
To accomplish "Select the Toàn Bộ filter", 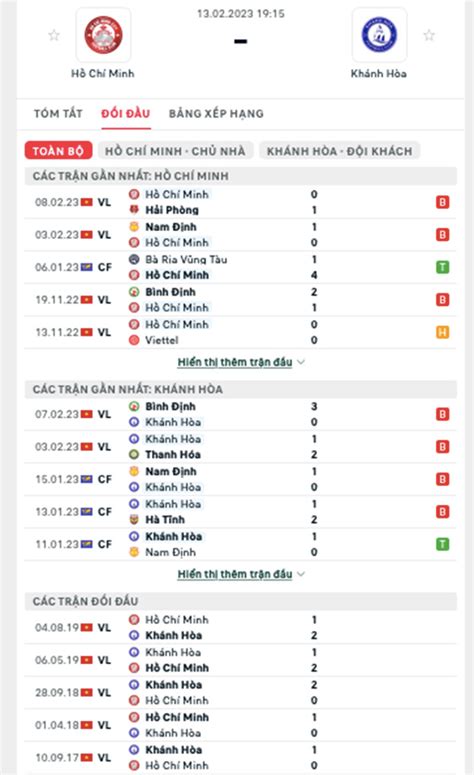I will [x=58, y=151].
